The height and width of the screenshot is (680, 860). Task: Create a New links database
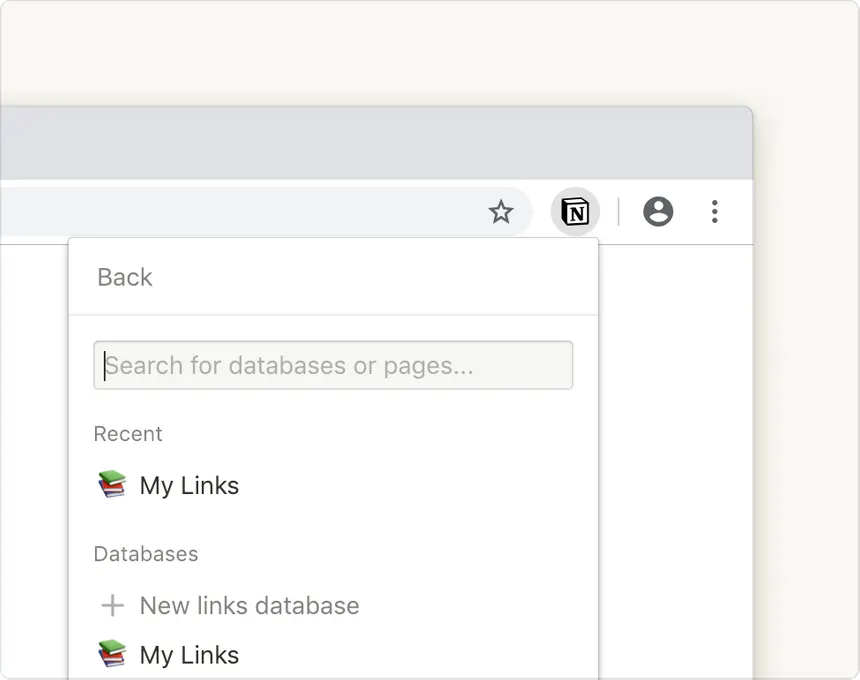pyautogui.click(x=249, y=606)
